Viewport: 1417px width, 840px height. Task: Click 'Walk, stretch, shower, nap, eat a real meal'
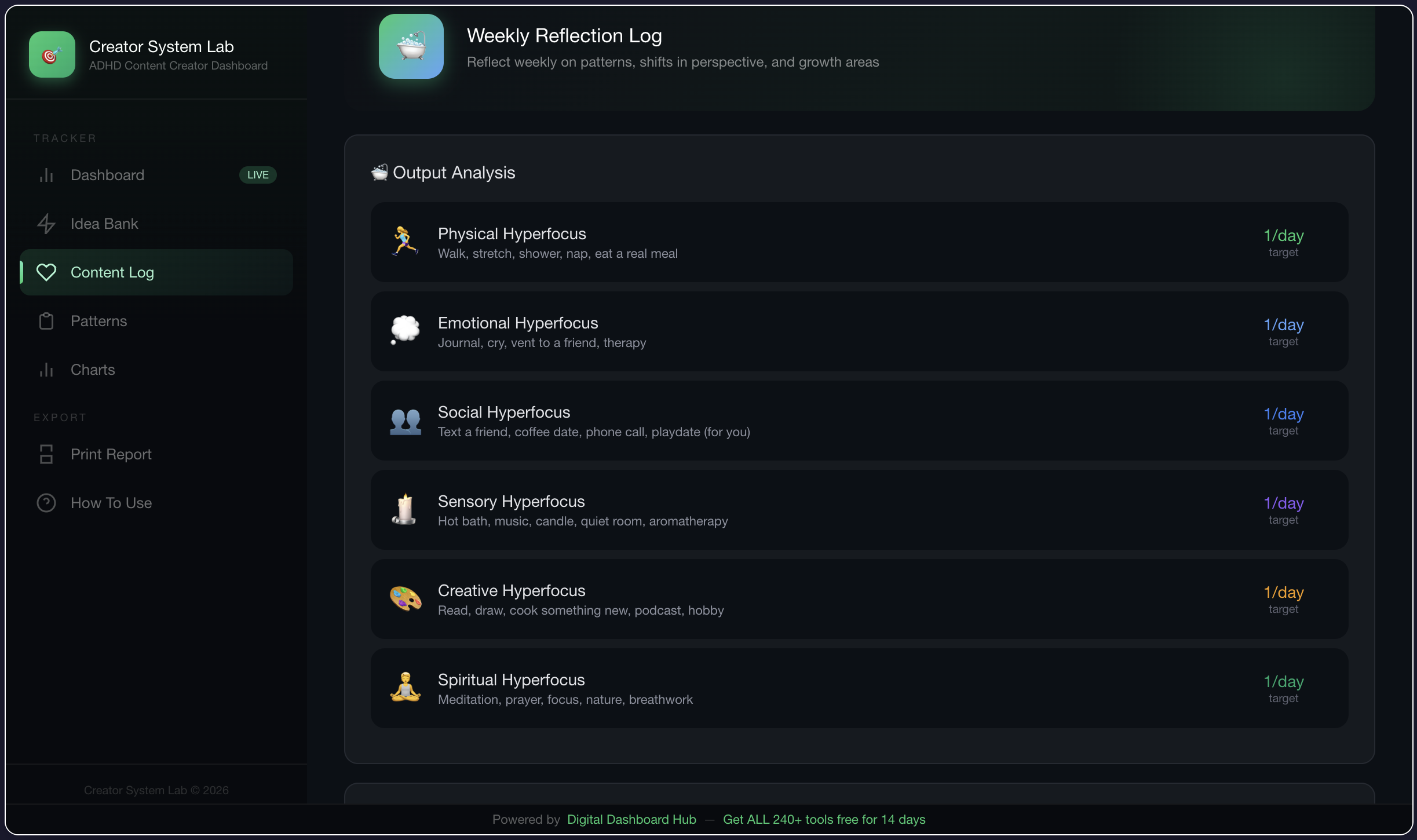pyautogui.click(x=557, y=254)
